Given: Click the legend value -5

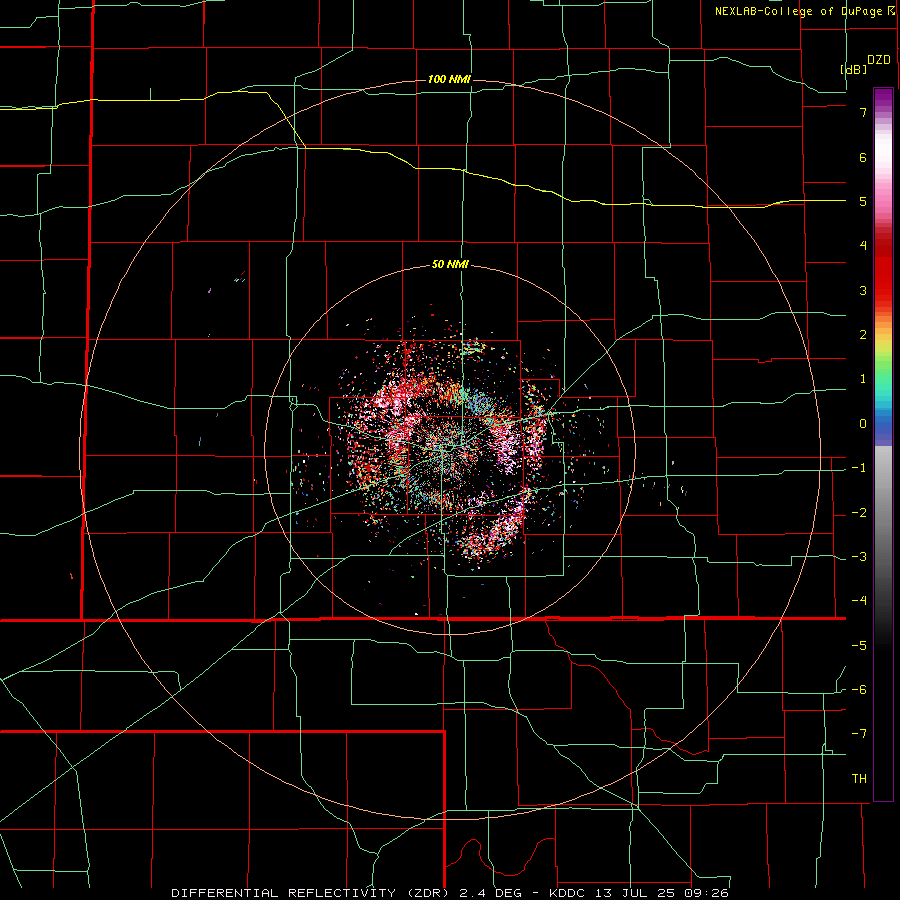Looking at the screenshot, I should click(859, 646).
